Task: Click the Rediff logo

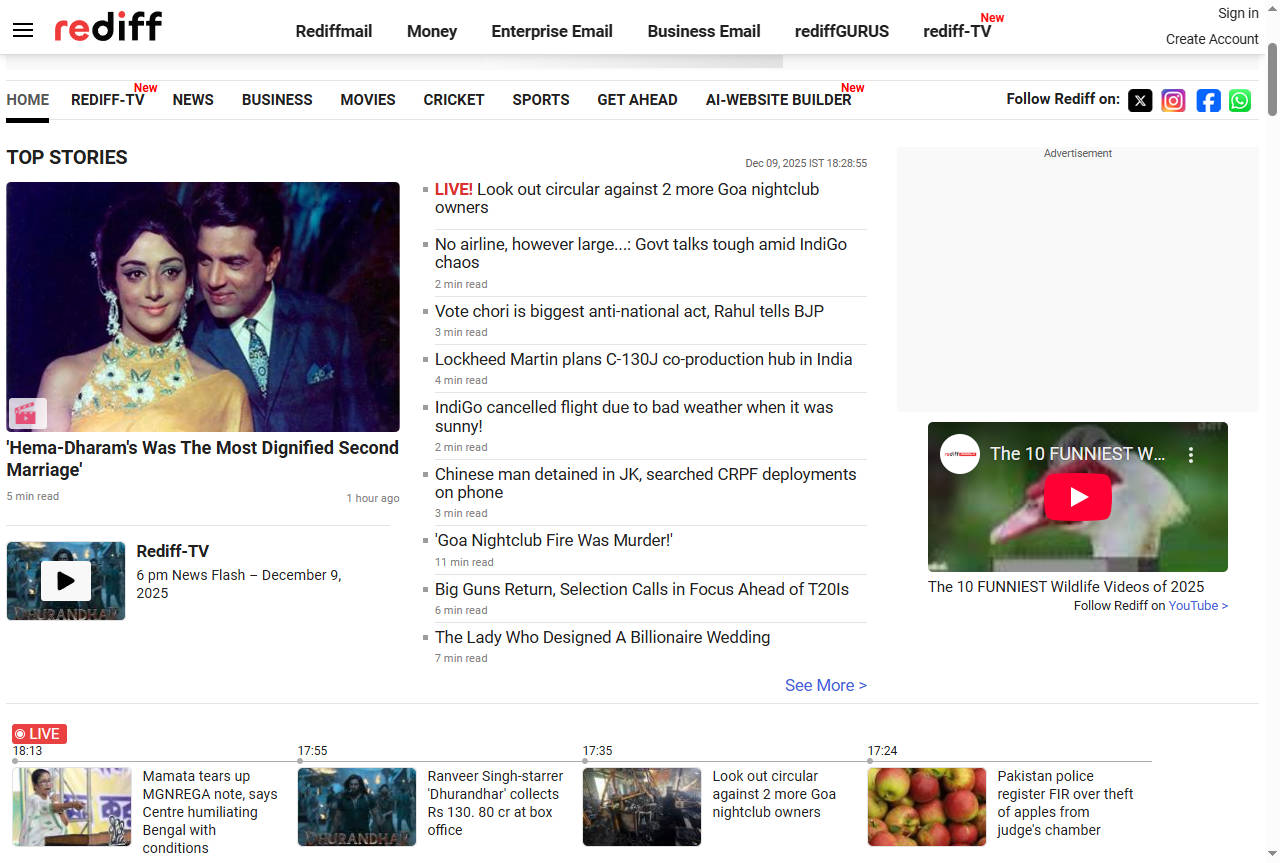Action: [x=107, y=27]
